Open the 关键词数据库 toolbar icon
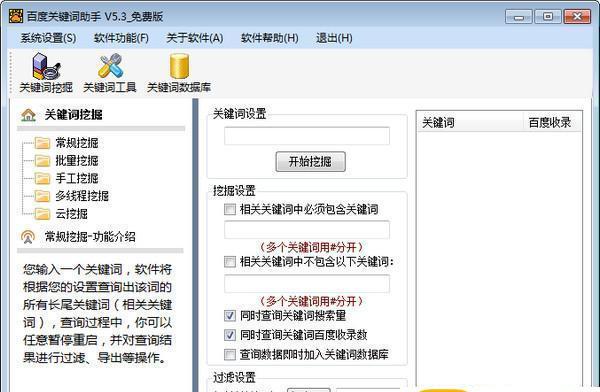The height and width of the screenshot is (392, 600). click(x=179, y=73)
